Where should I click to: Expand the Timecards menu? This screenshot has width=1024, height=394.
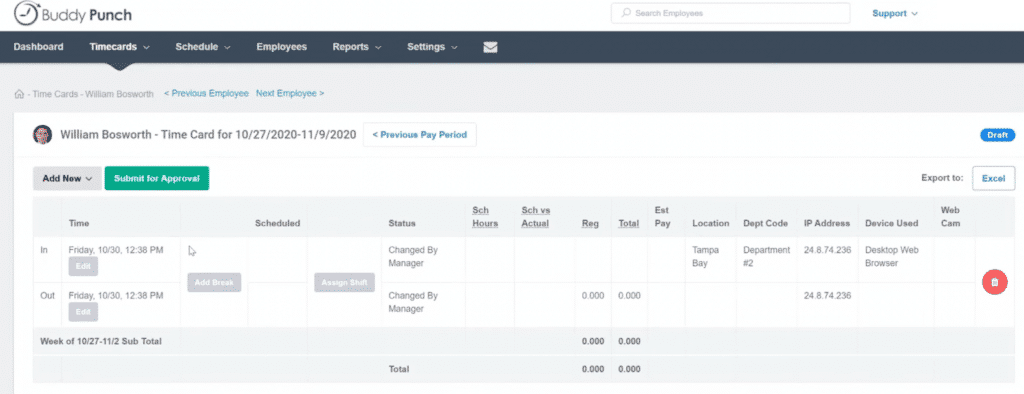point(120,47)
